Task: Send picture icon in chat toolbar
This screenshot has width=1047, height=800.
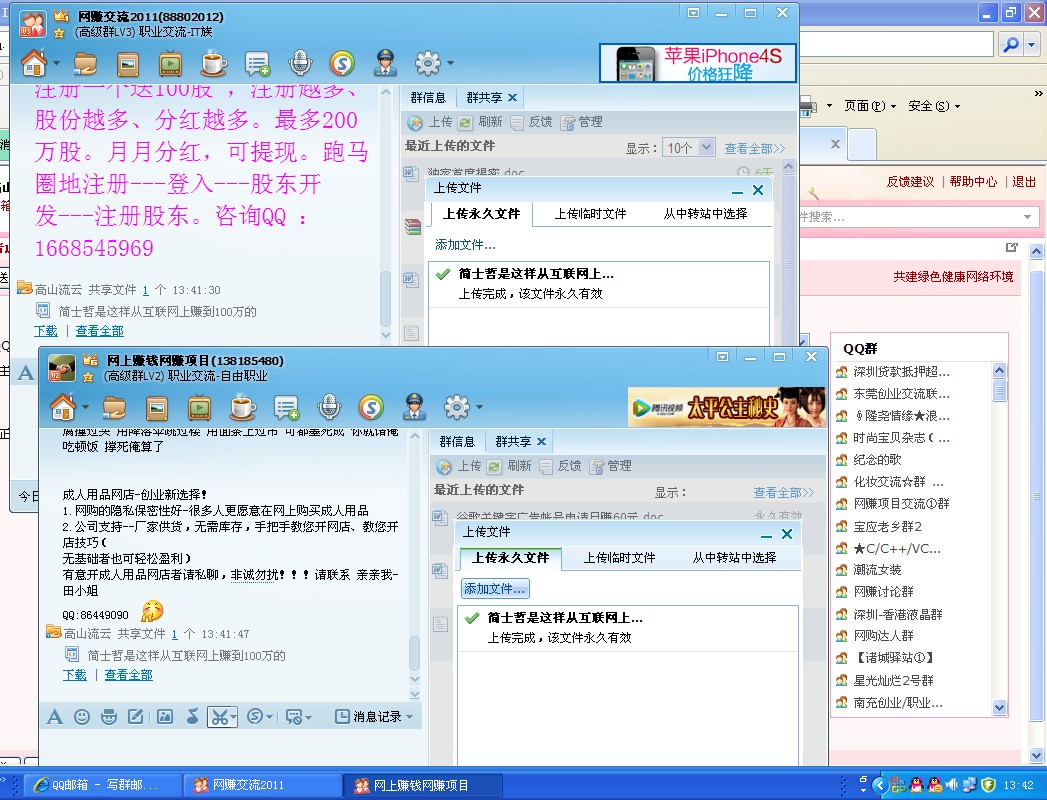Action: 164,717
